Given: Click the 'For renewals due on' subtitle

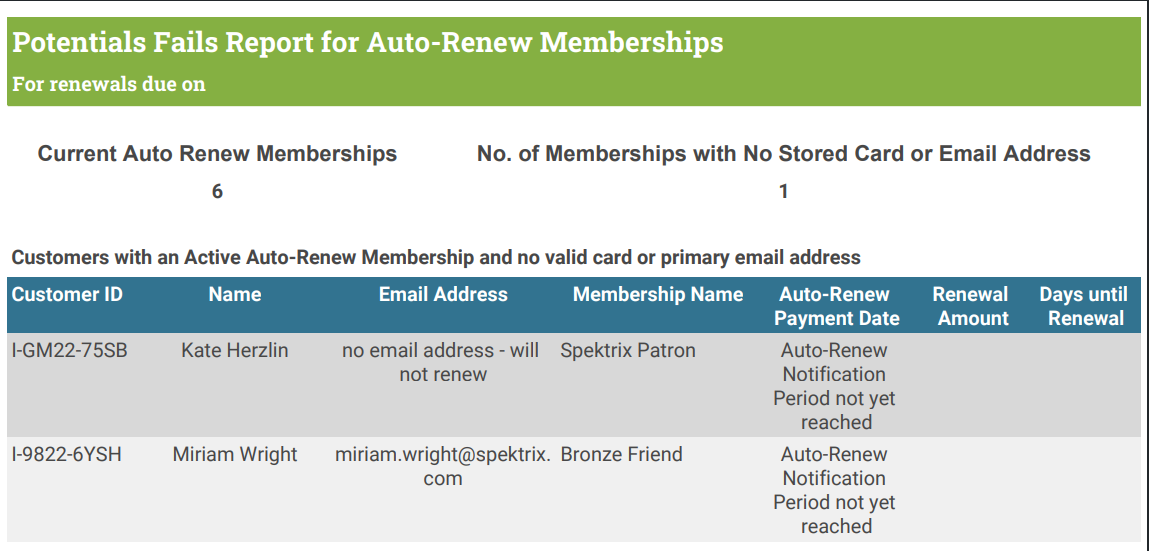Looking at the screenshot, I should click(109, 84).
